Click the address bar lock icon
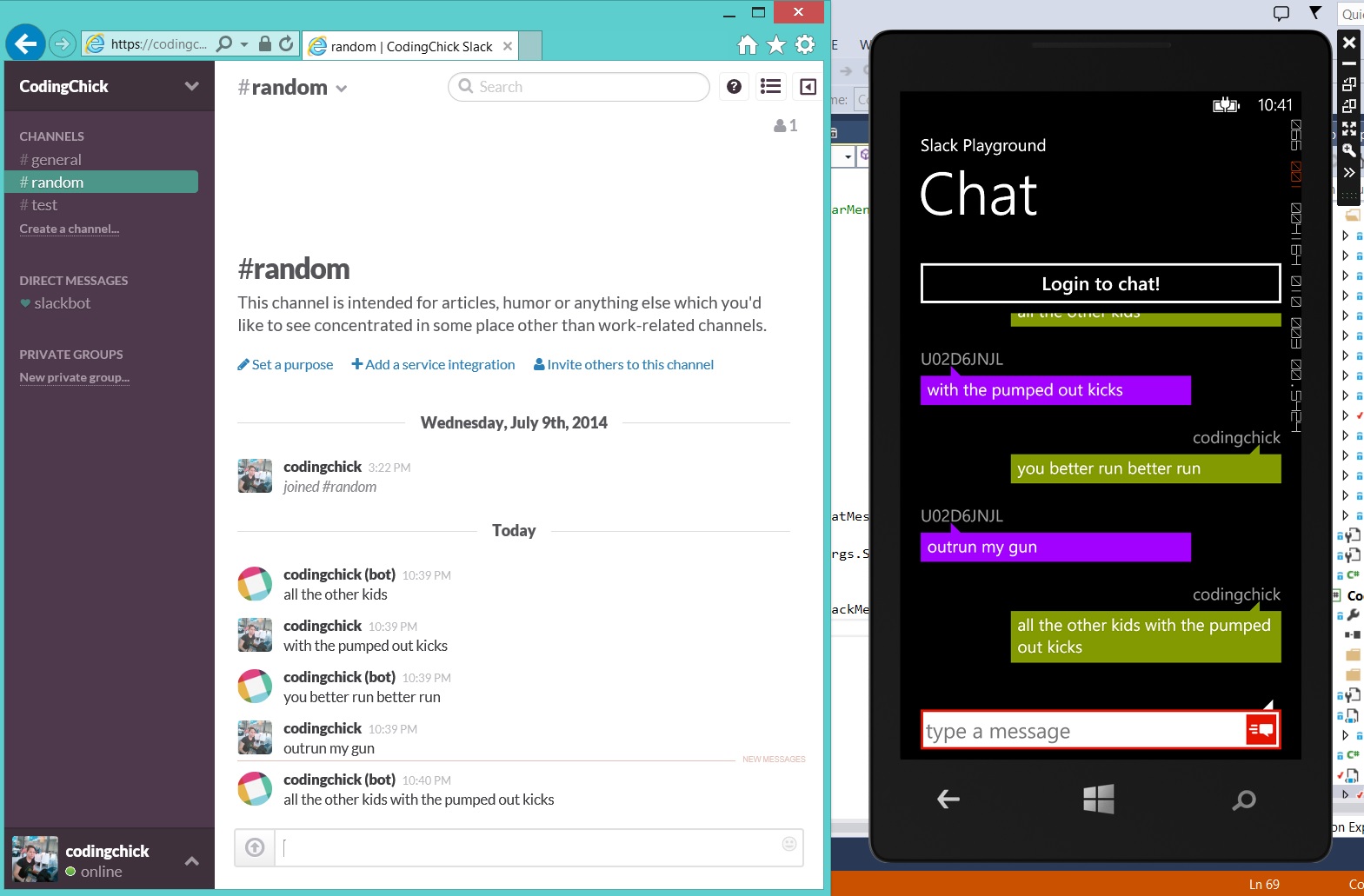Screen dimensions: 1364x896 [x=265, y=43]
